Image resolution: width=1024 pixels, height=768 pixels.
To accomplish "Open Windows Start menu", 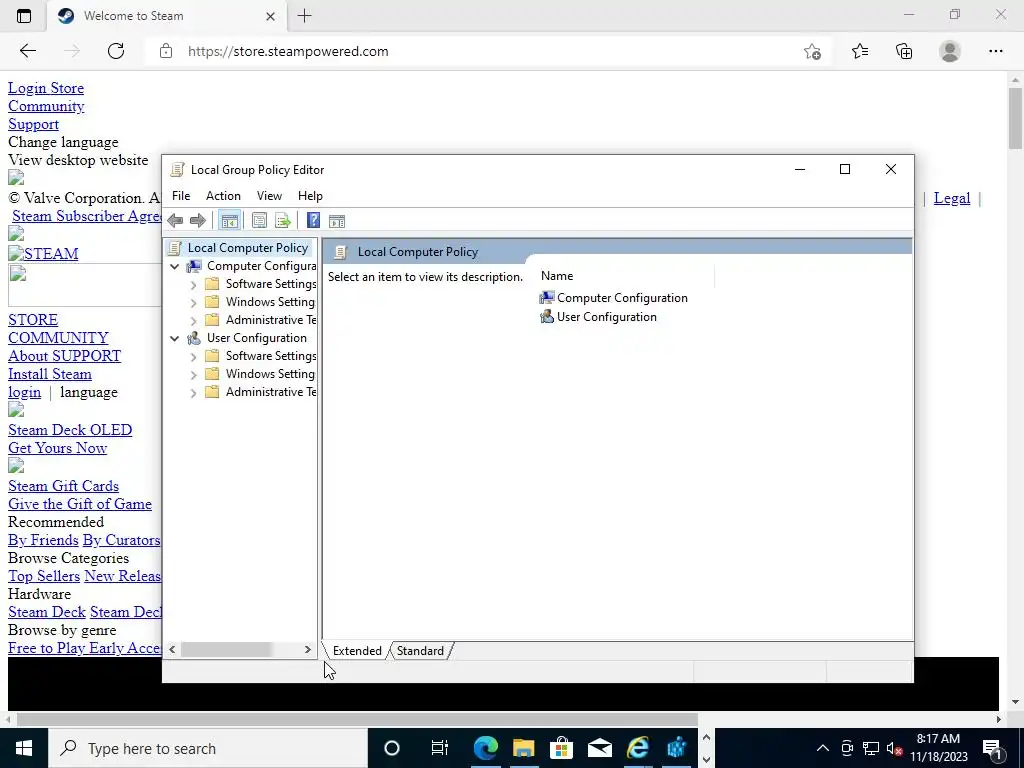I will (x=24, y=748).
